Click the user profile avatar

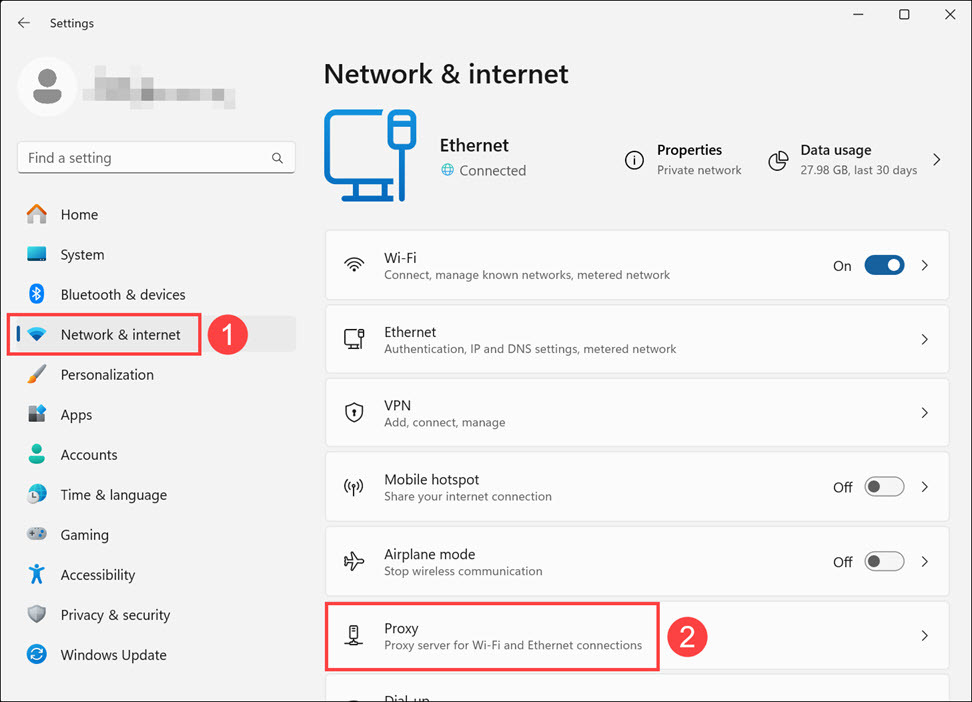click(47, 87)
